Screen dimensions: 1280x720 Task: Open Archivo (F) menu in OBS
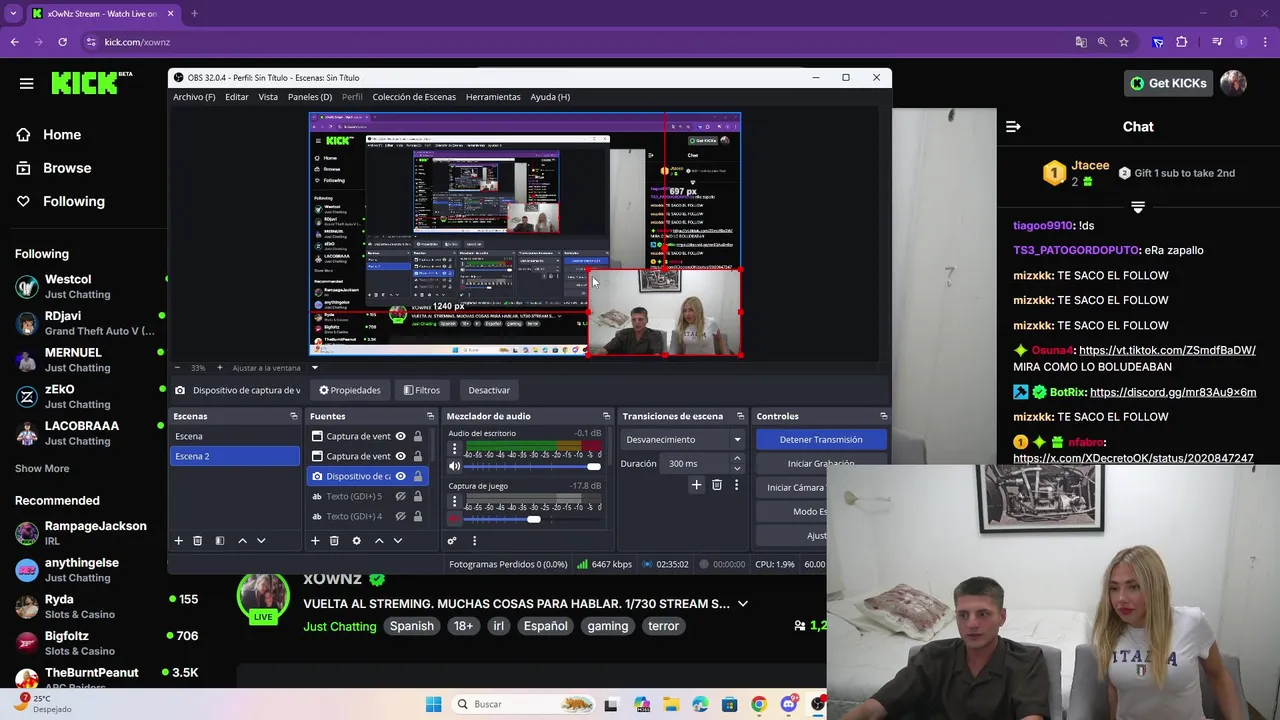click(194, 97)
